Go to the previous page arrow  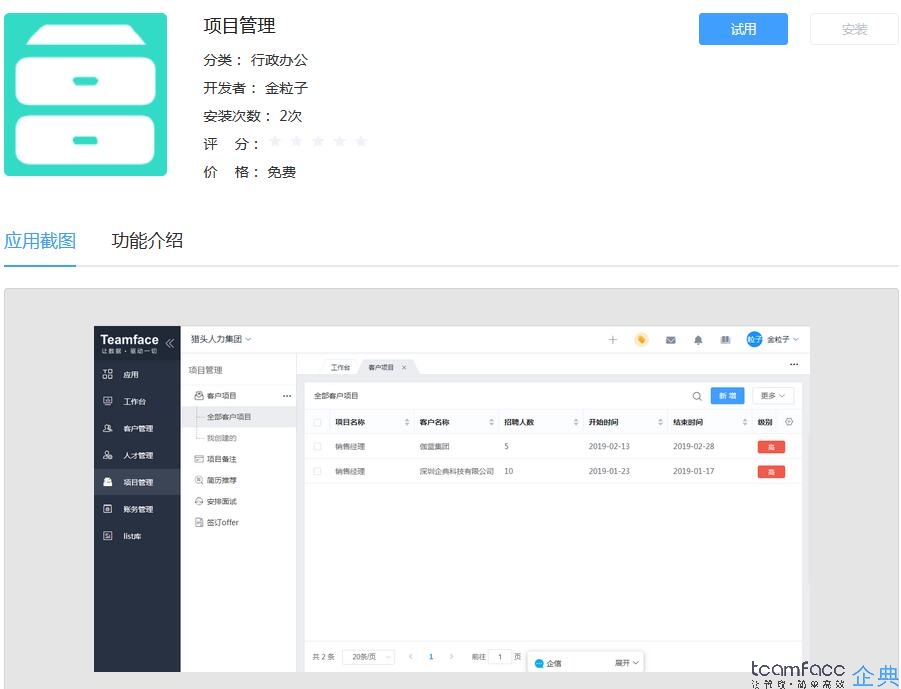[x=410, y=656]
